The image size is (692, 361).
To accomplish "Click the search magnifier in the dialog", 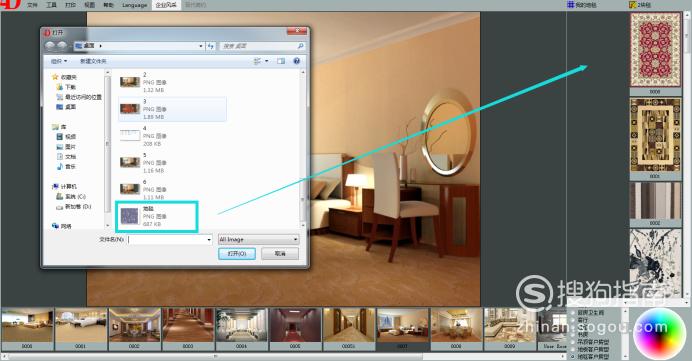I will point(301,46).
